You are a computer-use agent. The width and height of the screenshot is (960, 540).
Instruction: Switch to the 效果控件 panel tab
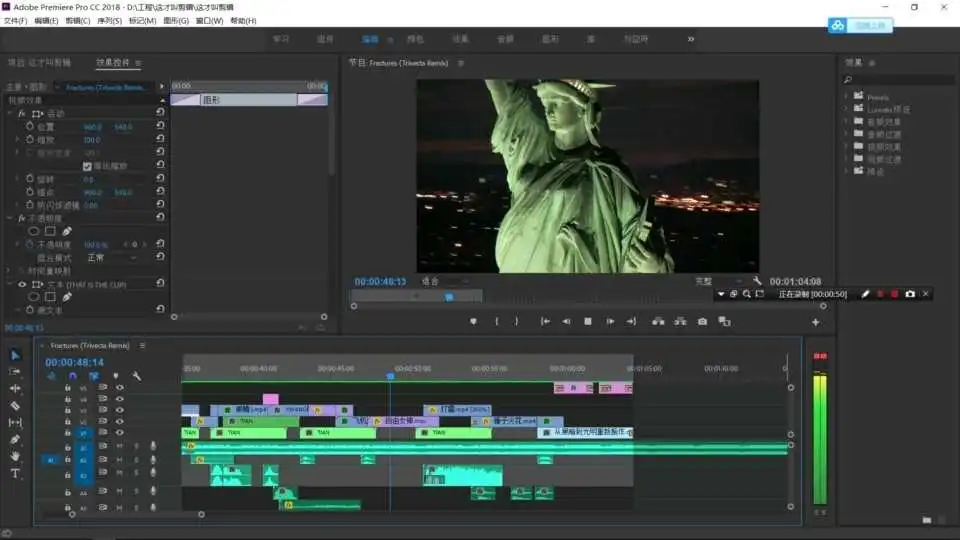(113, 63)
